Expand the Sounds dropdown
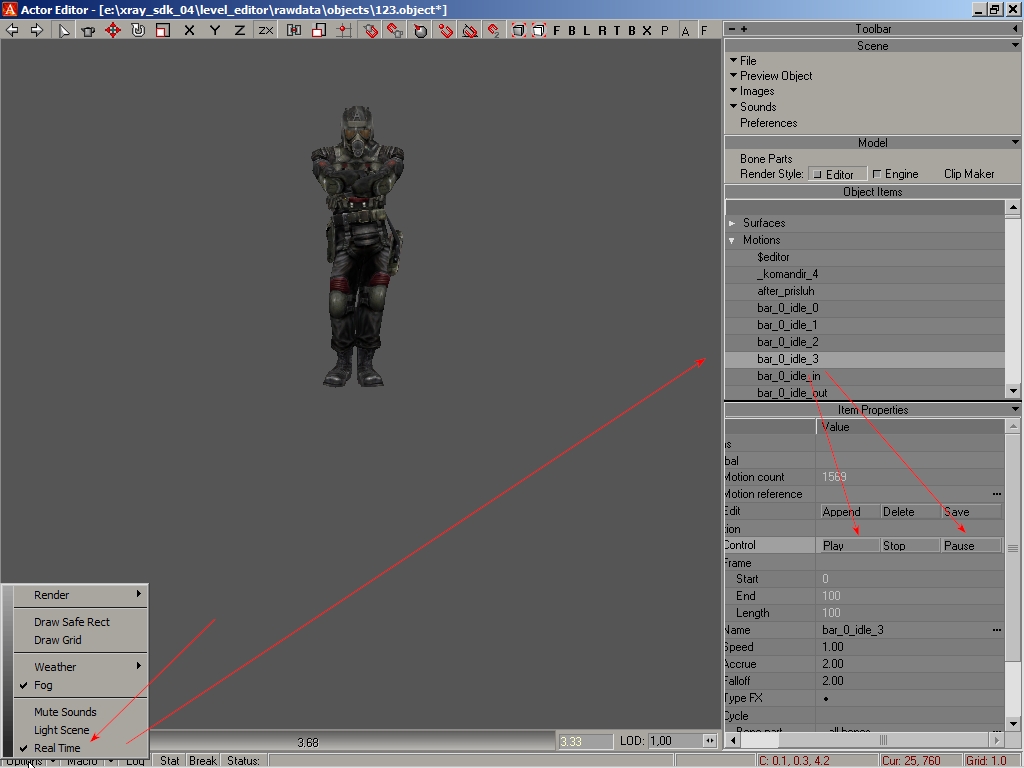 pyautogui.click(x=752, y=106)
